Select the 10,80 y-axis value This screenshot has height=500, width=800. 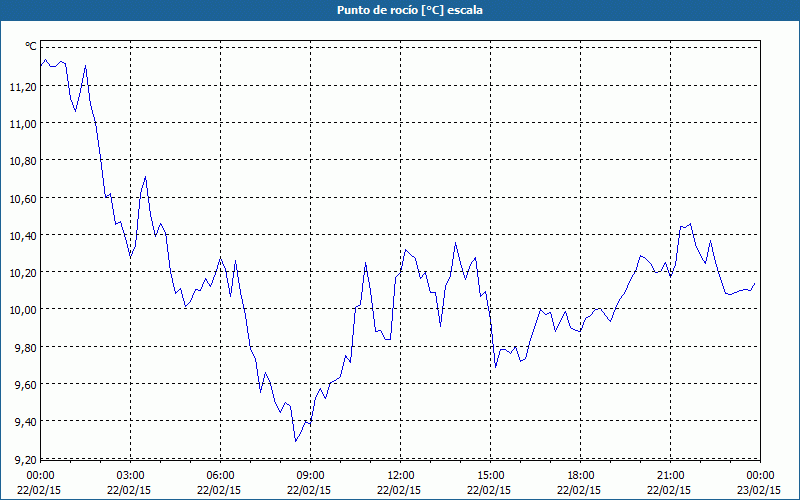click(23, 161)
